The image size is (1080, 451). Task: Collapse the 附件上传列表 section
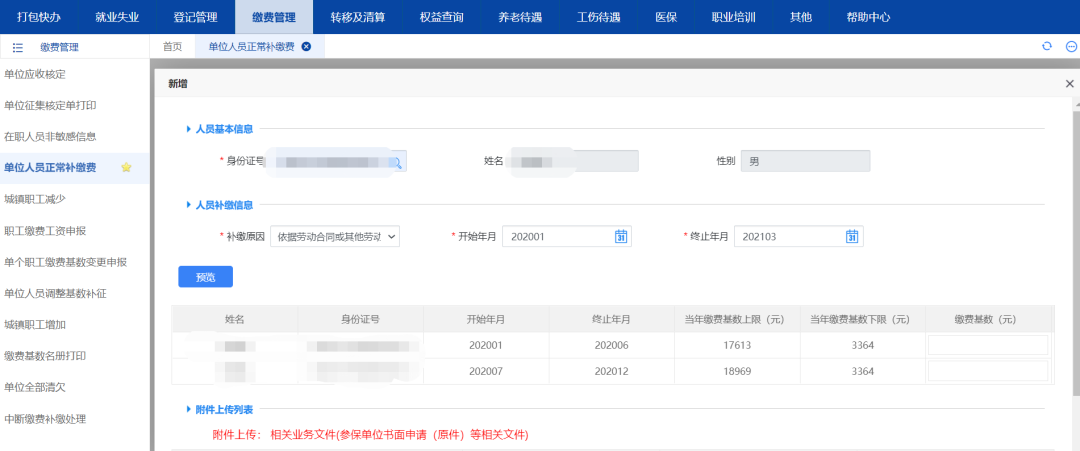[x=188, y=410]
